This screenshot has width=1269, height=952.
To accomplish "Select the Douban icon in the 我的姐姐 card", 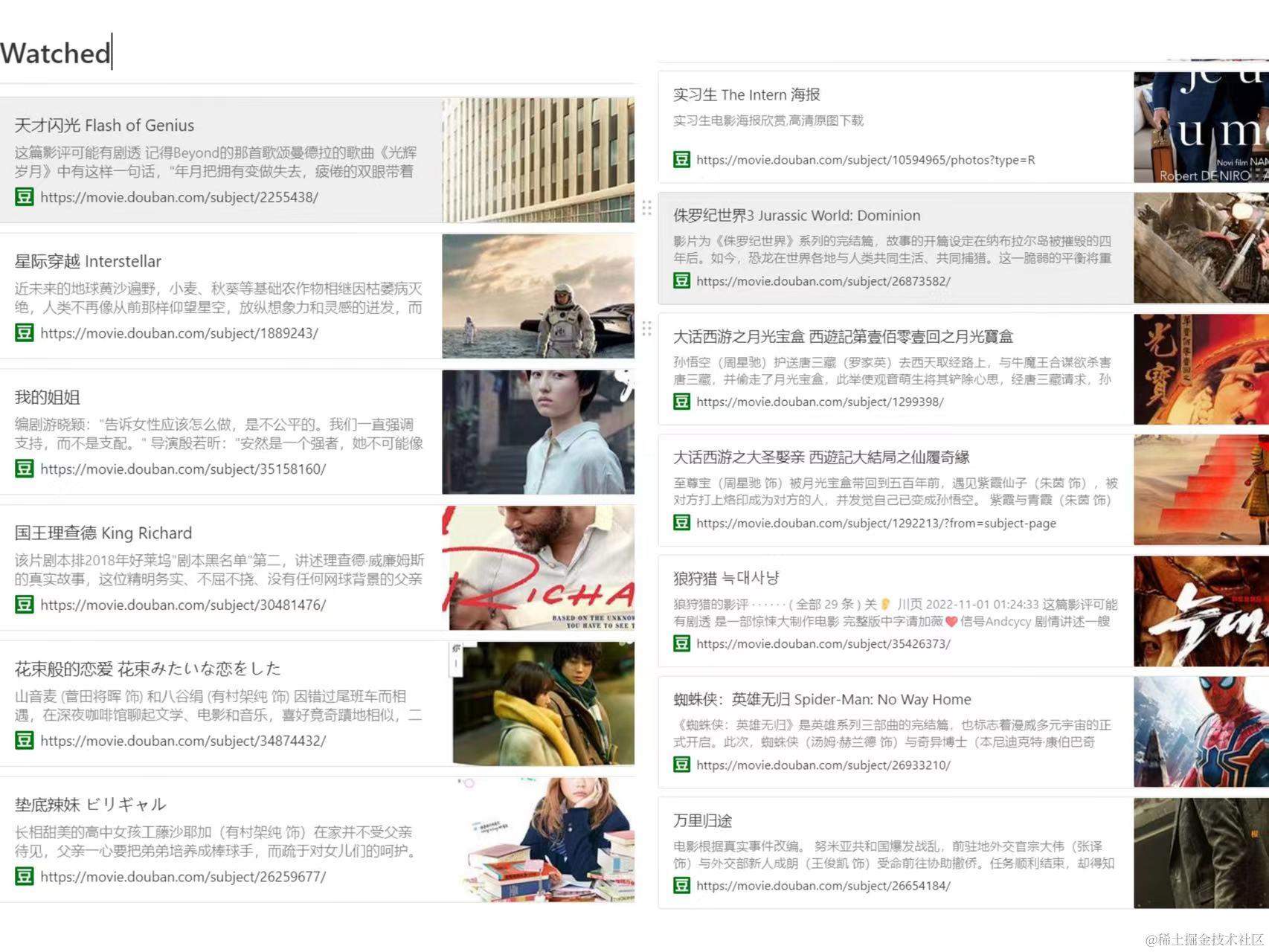I will [x=25, y=469].
